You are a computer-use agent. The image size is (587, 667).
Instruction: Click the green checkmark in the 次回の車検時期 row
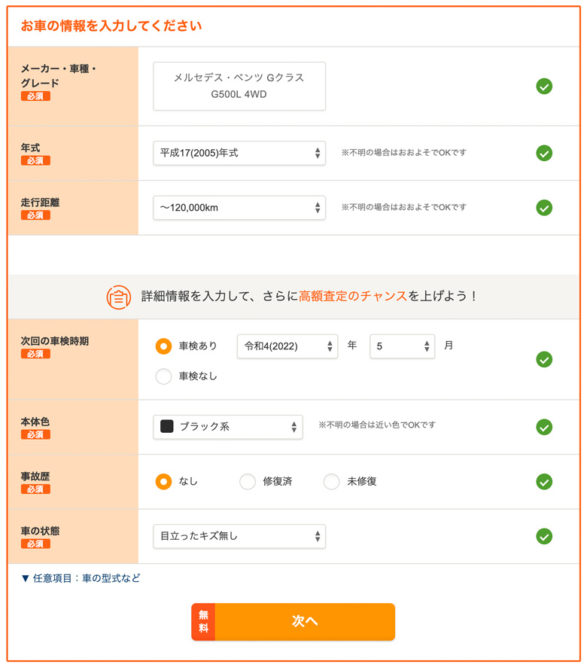pyautogui.click(x=544, y=359)
